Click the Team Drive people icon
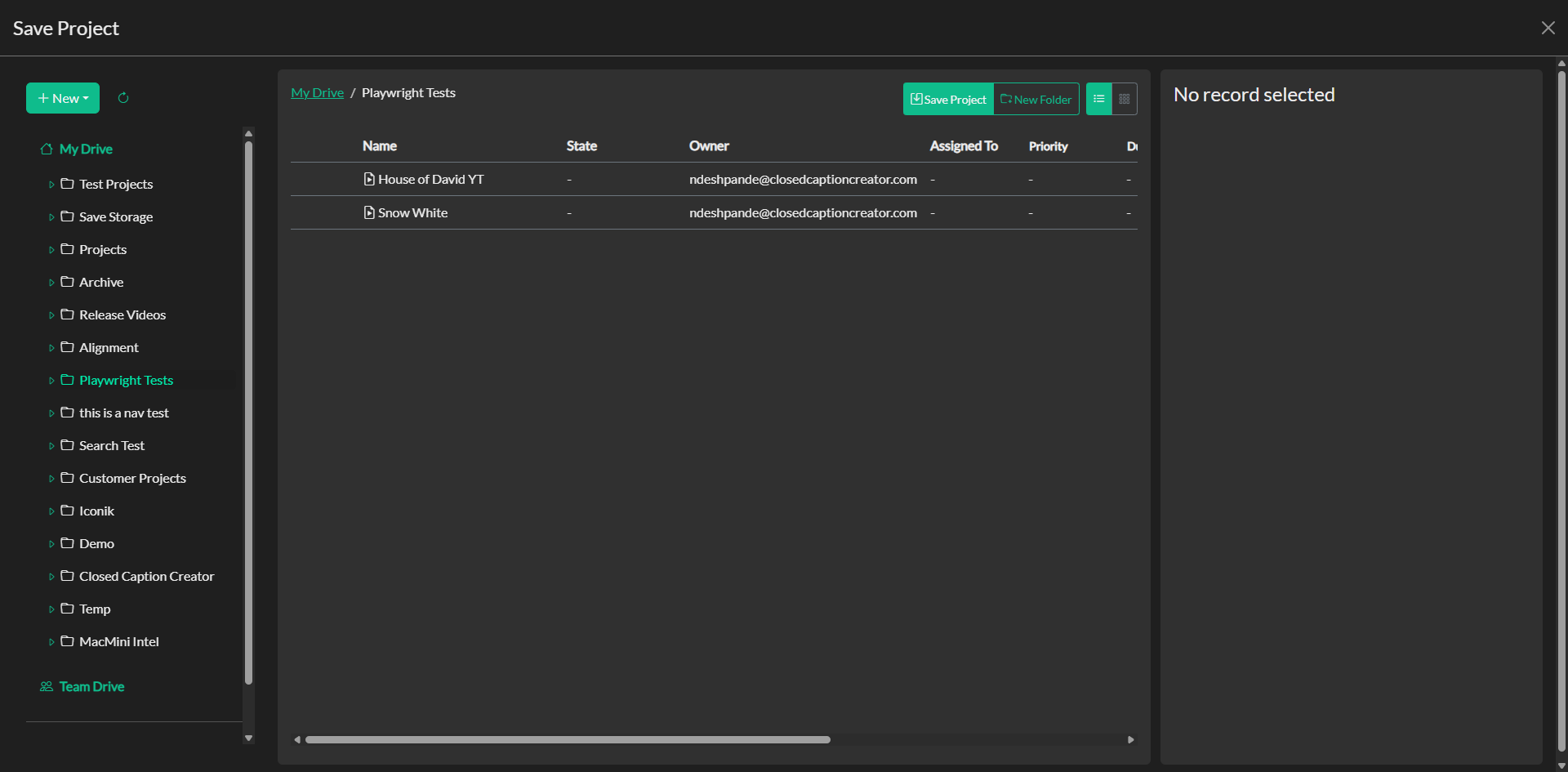Viewport: 1568px width, 772px height. pos(47,686)
